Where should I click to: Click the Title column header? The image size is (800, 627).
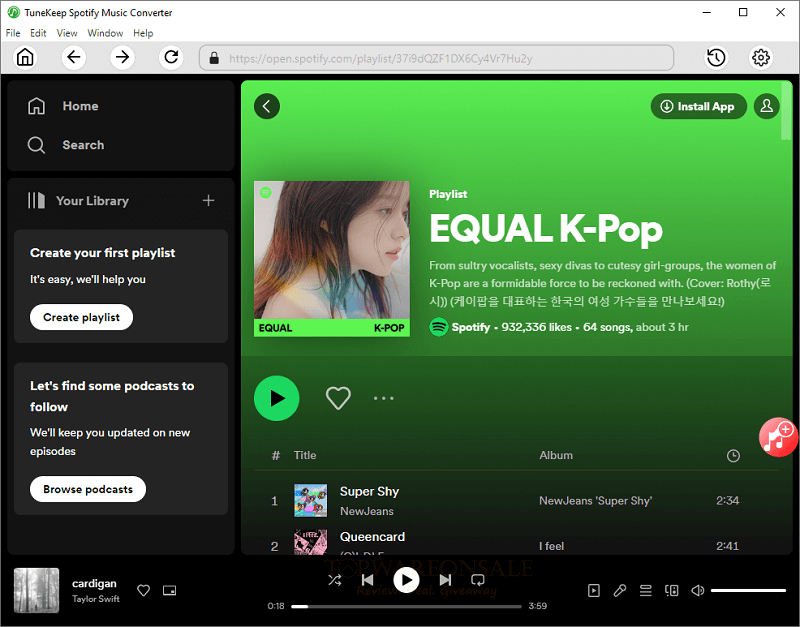coord(305,455)
